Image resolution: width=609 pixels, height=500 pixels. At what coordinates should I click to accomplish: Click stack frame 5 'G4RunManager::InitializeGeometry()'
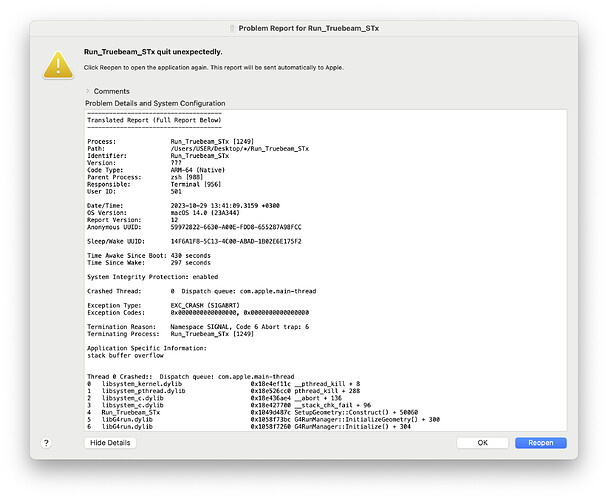click(x=263, y=420)
